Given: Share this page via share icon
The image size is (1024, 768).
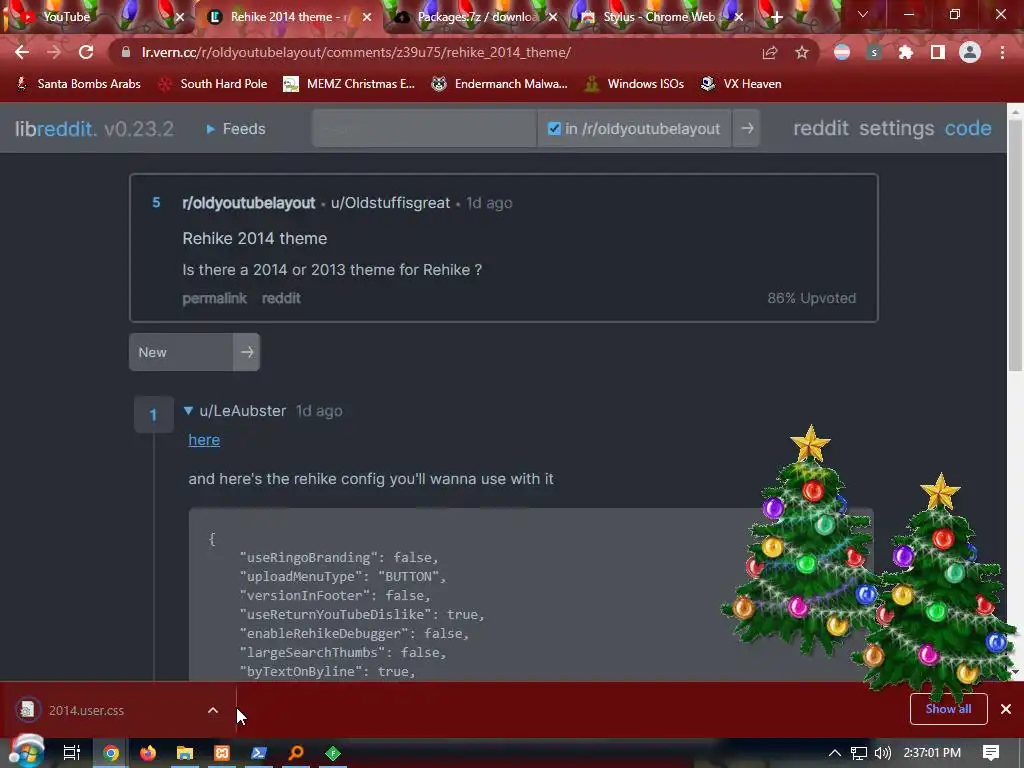Looking at the screenshot, I should [x=770, y=52].
